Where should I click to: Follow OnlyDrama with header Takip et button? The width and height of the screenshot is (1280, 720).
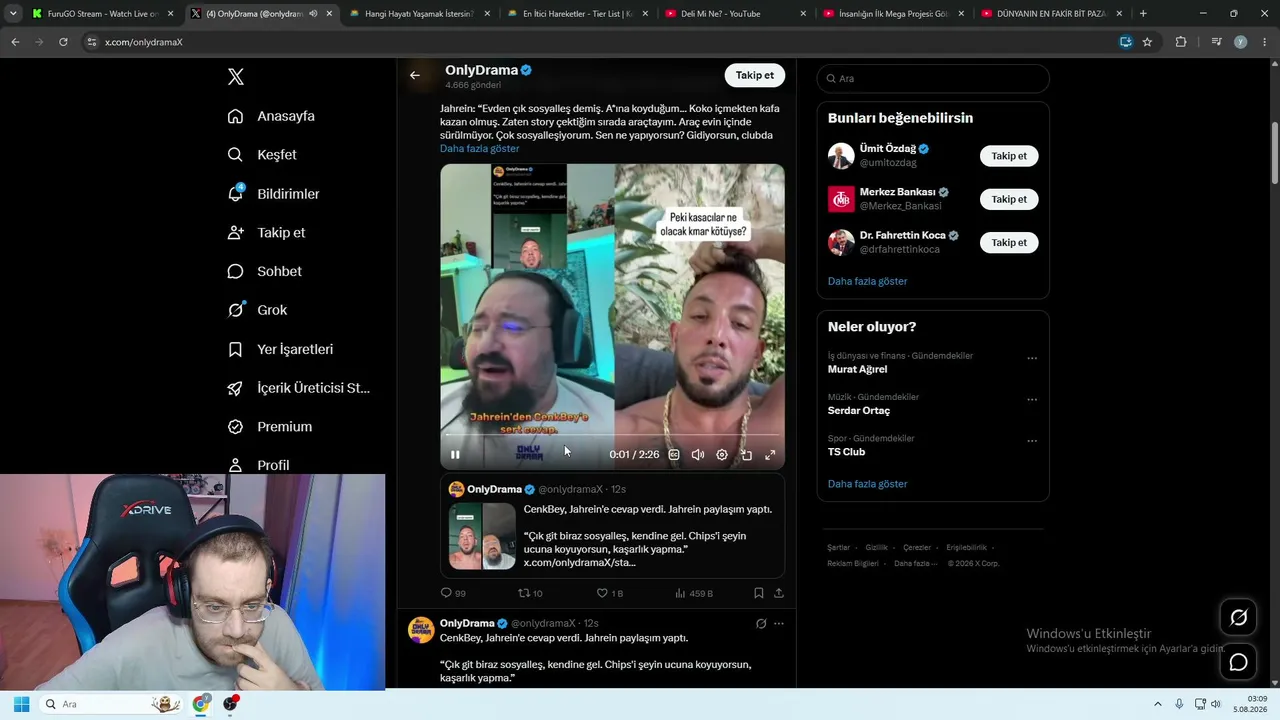[755, 75]
